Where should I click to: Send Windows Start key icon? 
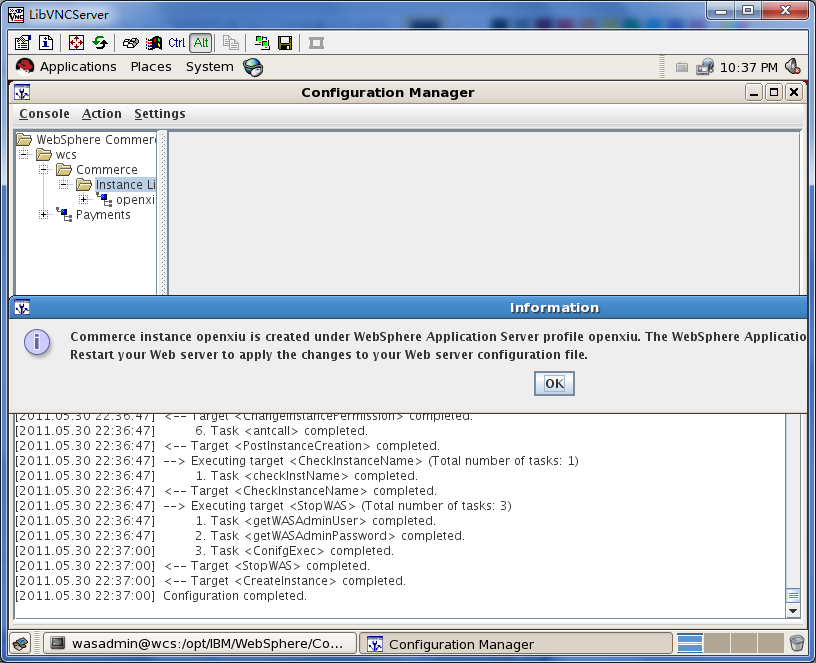pos(154,43)
